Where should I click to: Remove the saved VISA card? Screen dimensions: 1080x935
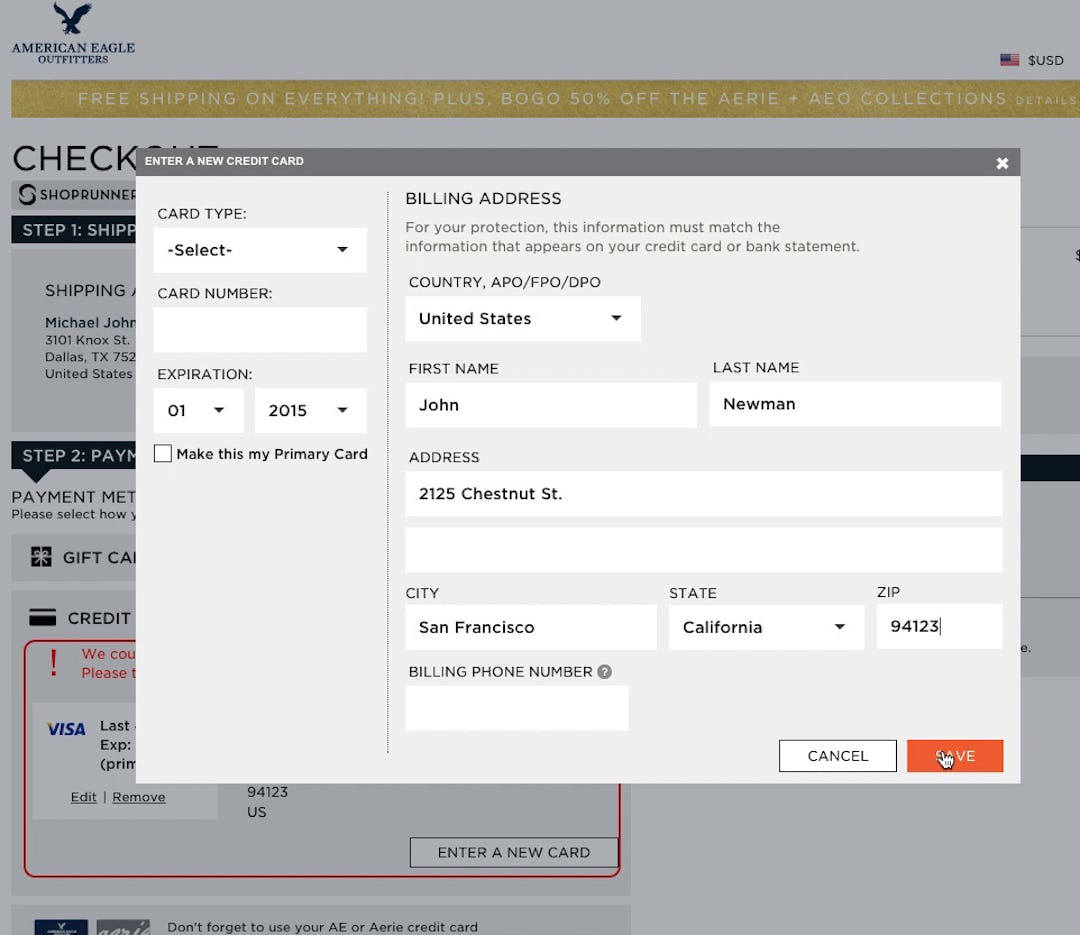(139, 797)
